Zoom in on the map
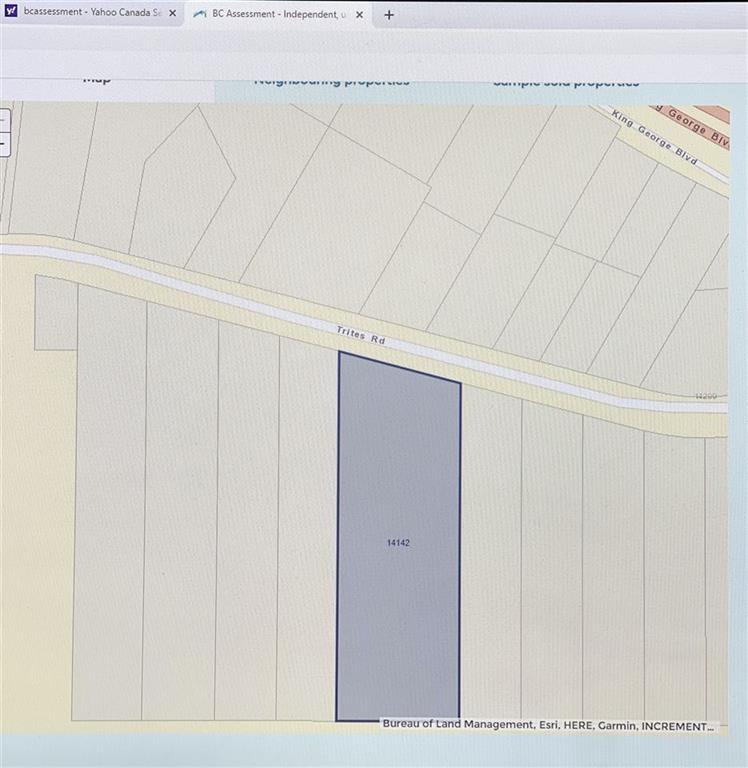This screenshot has width=748, height=768. [x=3, y=119]
